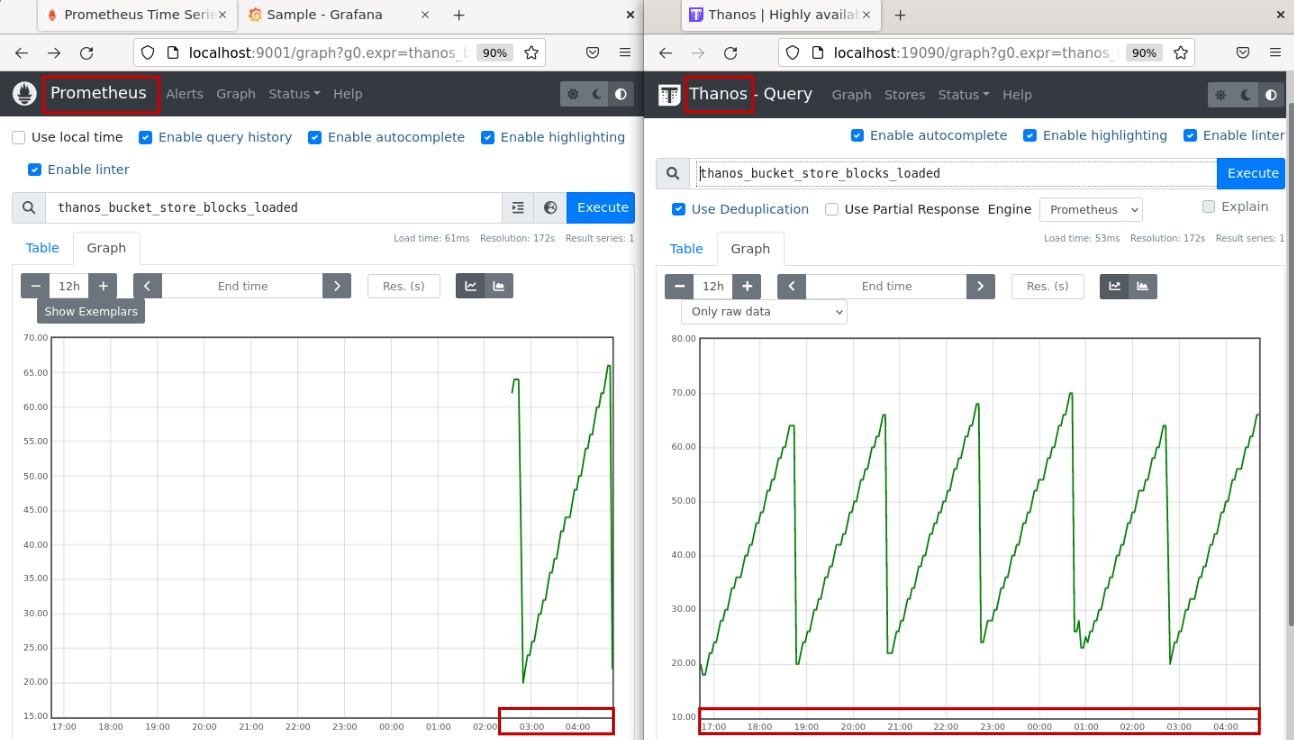Switch Thanos to dark theme with moon icon

(x=1245, y=95)
